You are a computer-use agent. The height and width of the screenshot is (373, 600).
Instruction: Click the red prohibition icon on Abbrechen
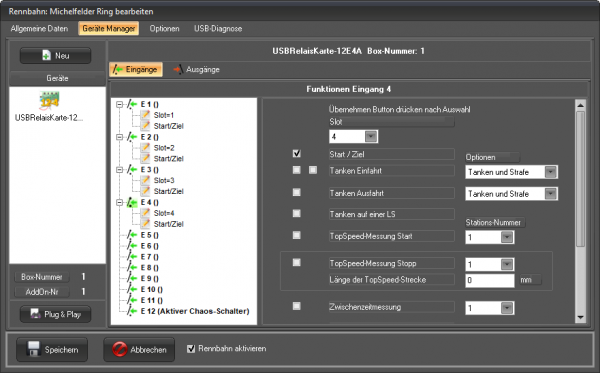(x=119, y=349)
